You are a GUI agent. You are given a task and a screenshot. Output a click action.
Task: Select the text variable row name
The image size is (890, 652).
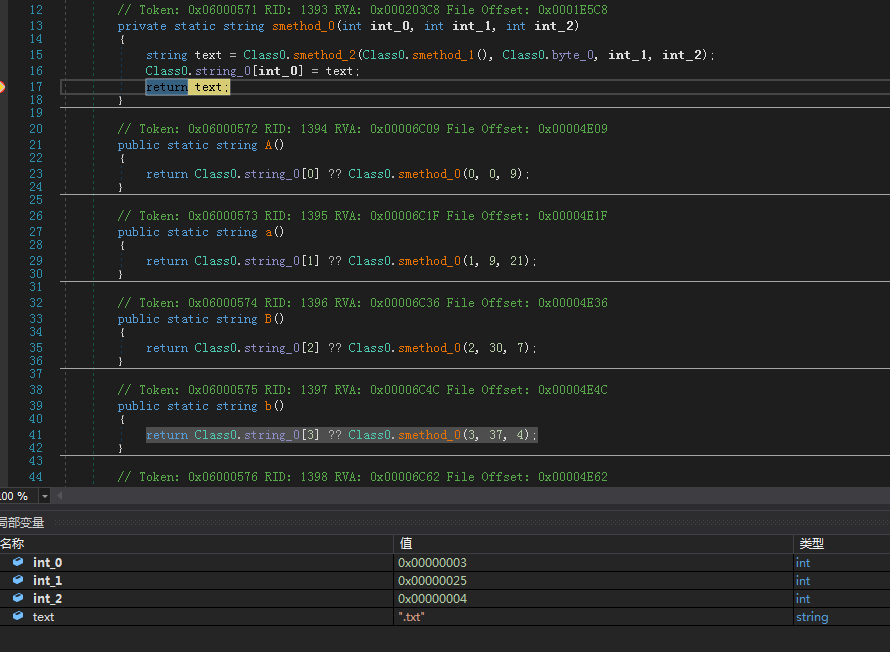[43, 617]
